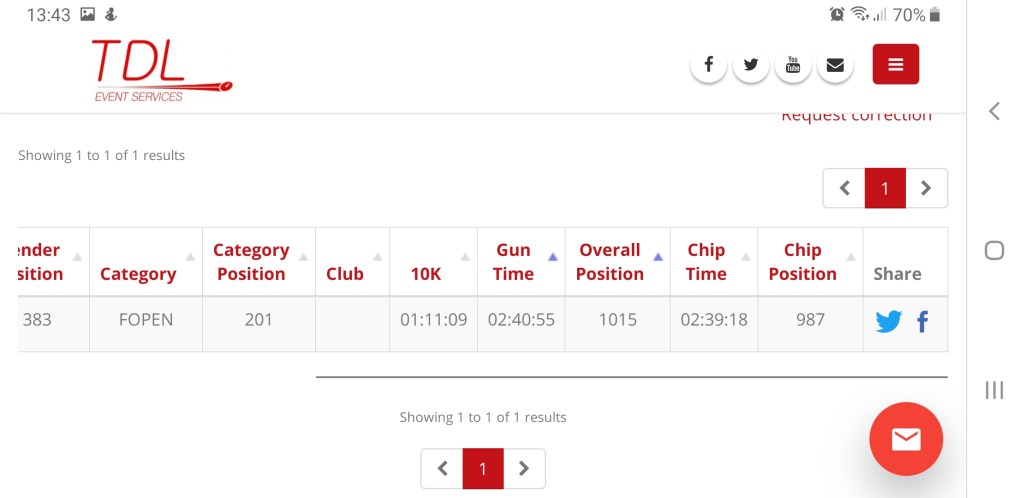This screenshot has height=498, width=1024.
Task: Open the TDL Facebook page icon
Action: click(708, 65)
